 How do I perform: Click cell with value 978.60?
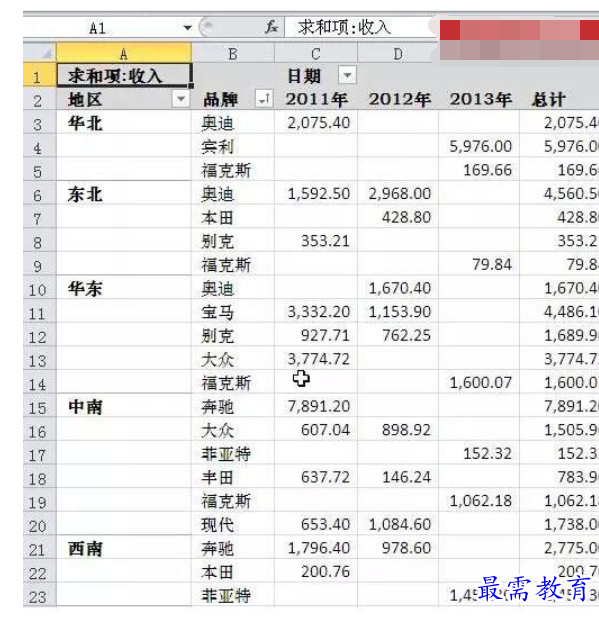(x=398, y=548)
